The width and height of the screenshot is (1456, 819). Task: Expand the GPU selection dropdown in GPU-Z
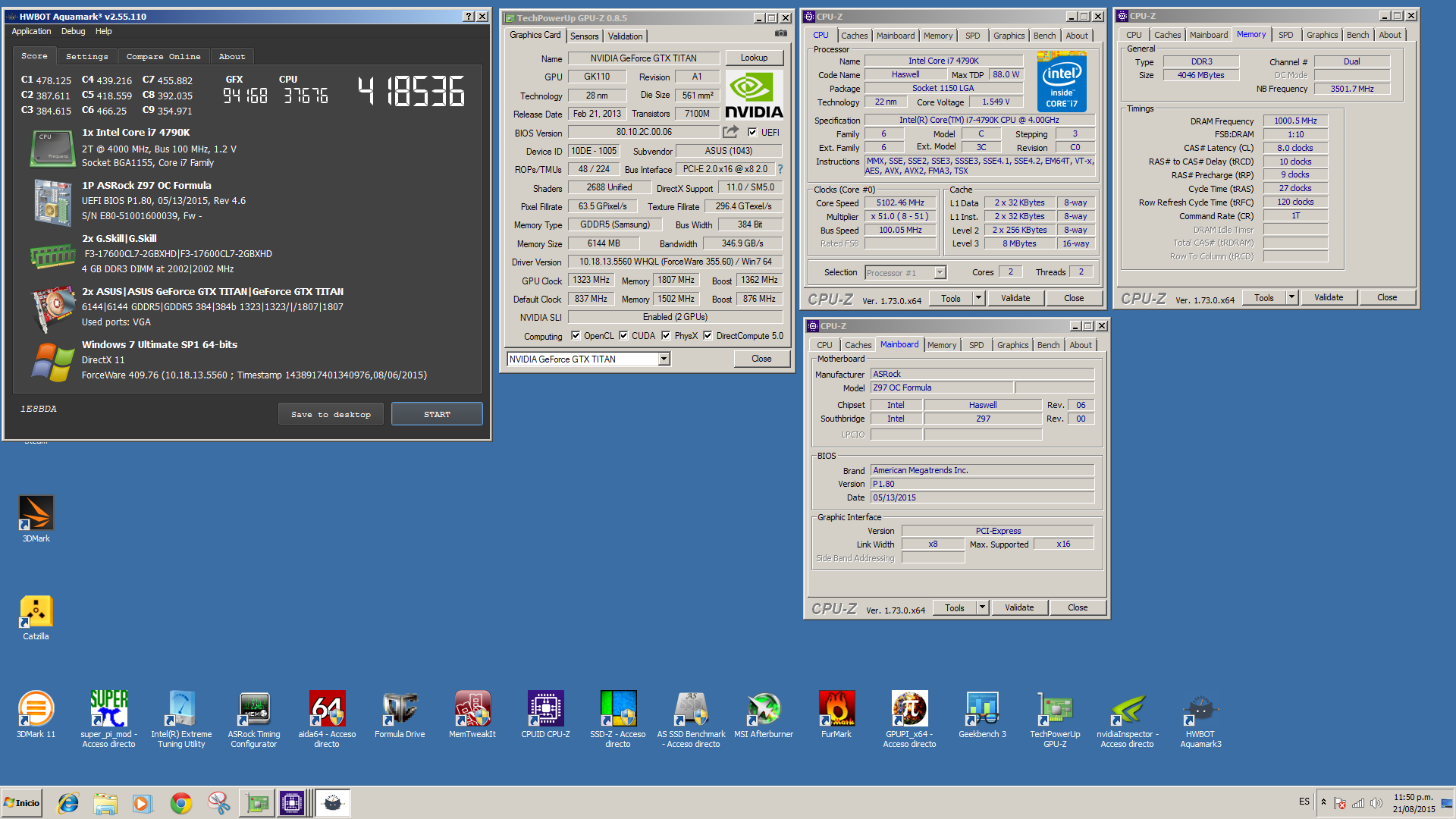click(664, 359)
